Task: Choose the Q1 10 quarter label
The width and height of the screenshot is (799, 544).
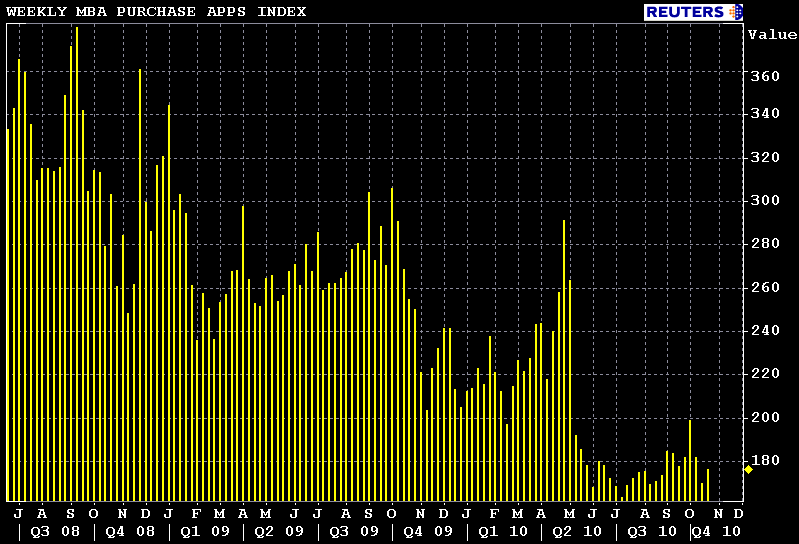Action: point(504,531)
